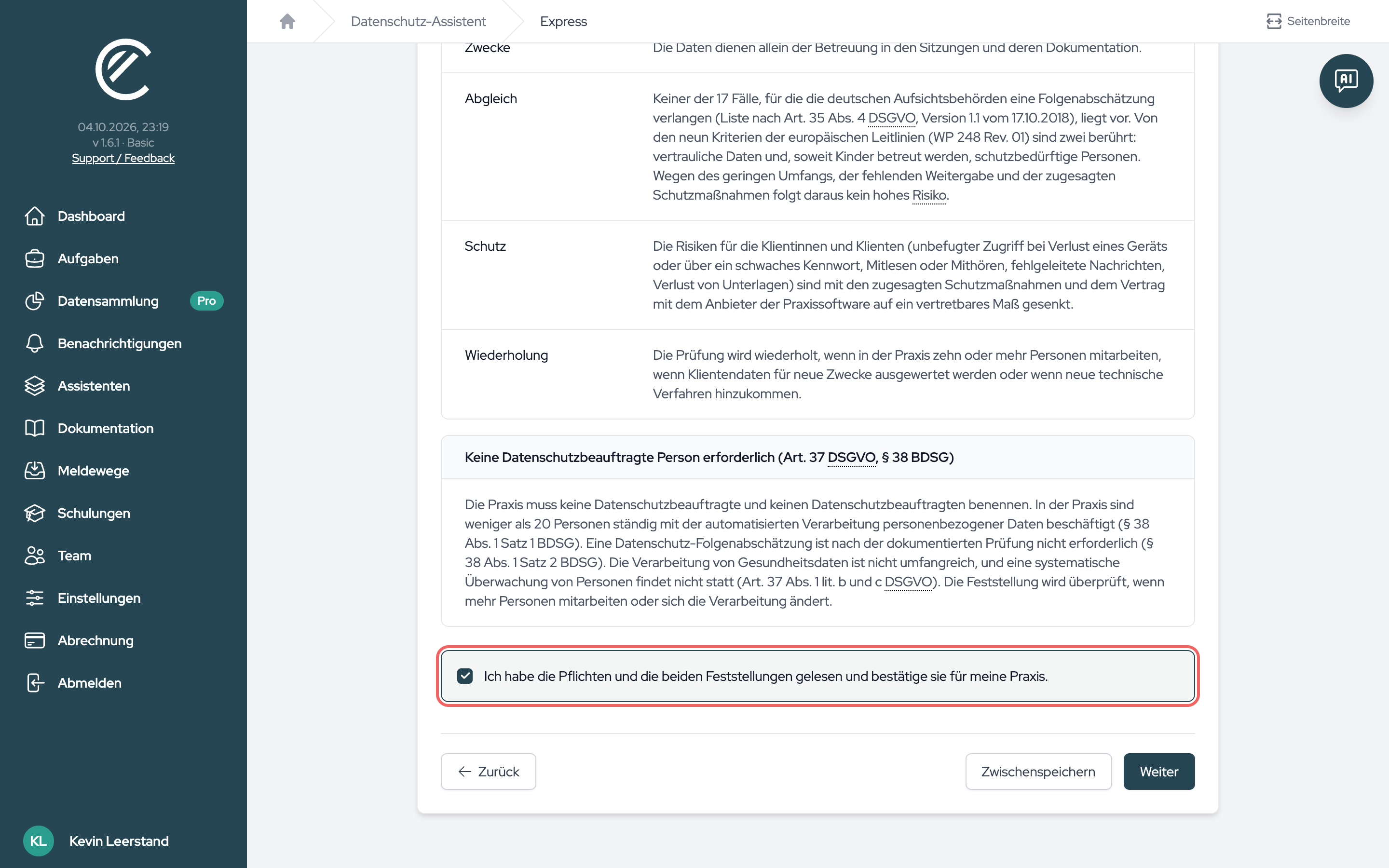Screen dimensions: 1389x868
Task: Click the Schutz row label
Action: tap(485, 246)
